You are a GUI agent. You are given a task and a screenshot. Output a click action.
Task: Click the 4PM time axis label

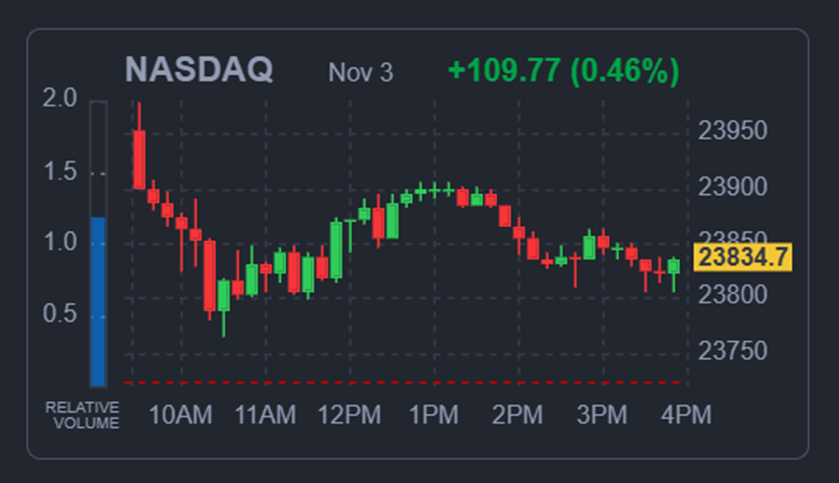[x=686, y=415]
